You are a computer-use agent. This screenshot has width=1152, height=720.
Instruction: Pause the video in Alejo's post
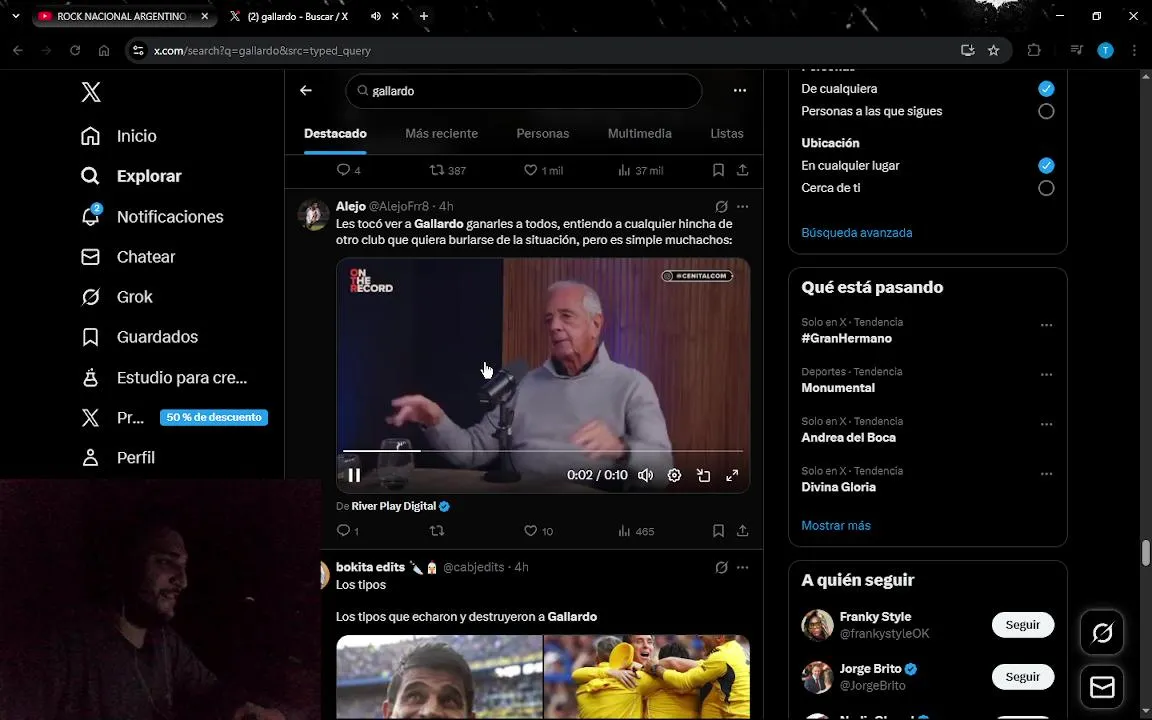[354, 475]
